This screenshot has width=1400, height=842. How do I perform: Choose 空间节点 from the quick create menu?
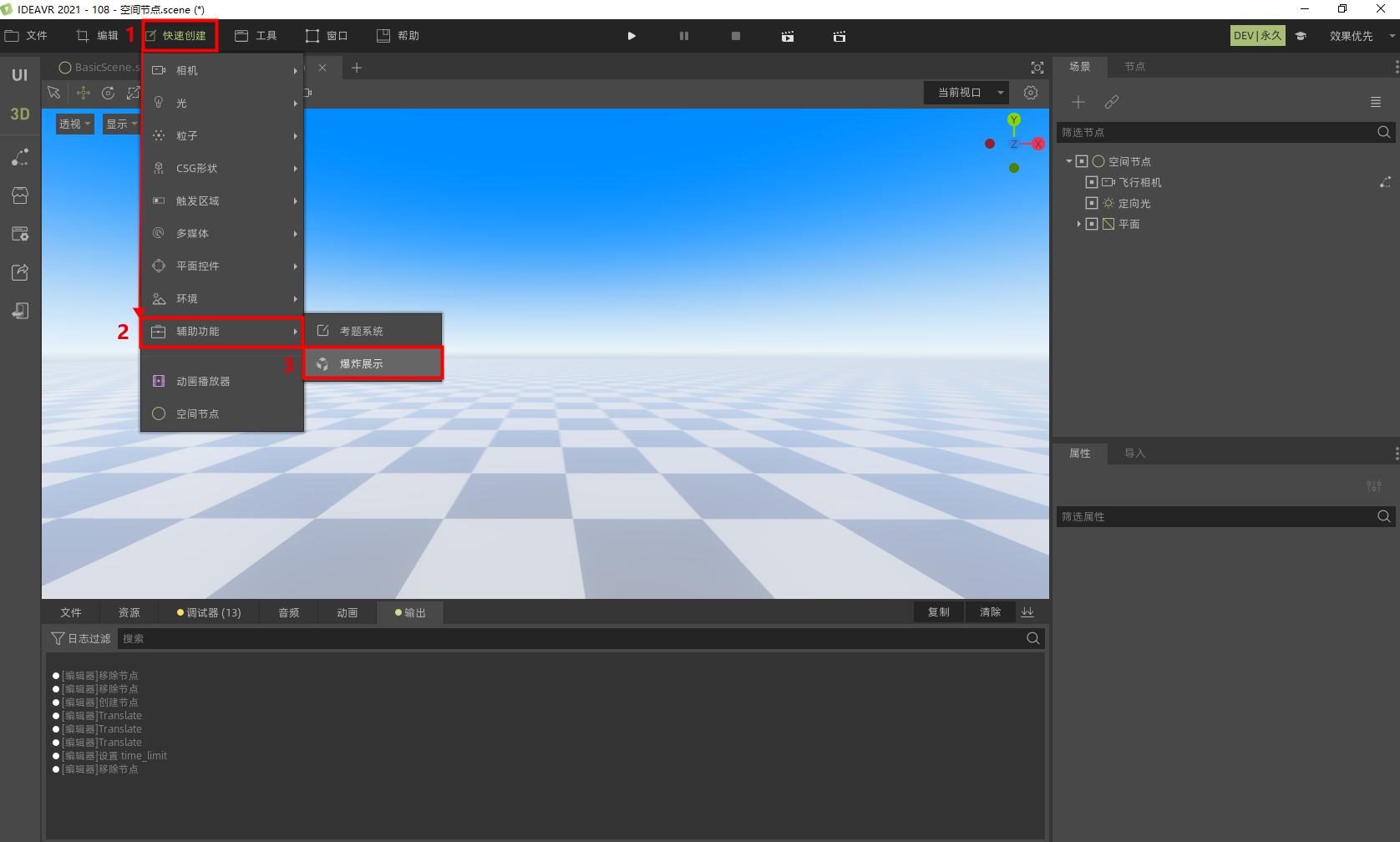222,413
